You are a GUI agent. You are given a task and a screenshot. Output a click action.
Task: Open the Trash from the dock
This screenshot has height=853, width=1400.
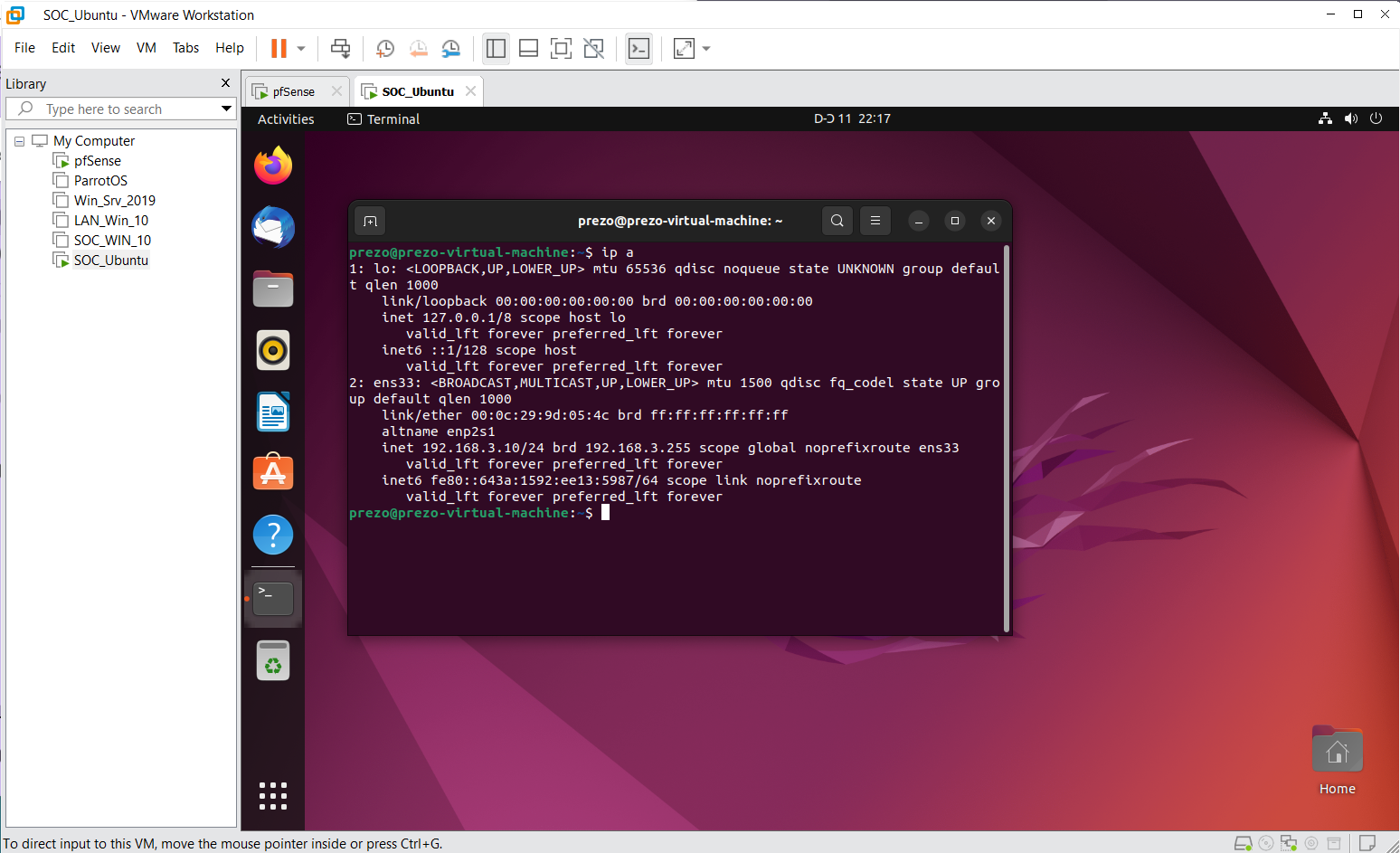pyautogui.click(x=273, y=660)
